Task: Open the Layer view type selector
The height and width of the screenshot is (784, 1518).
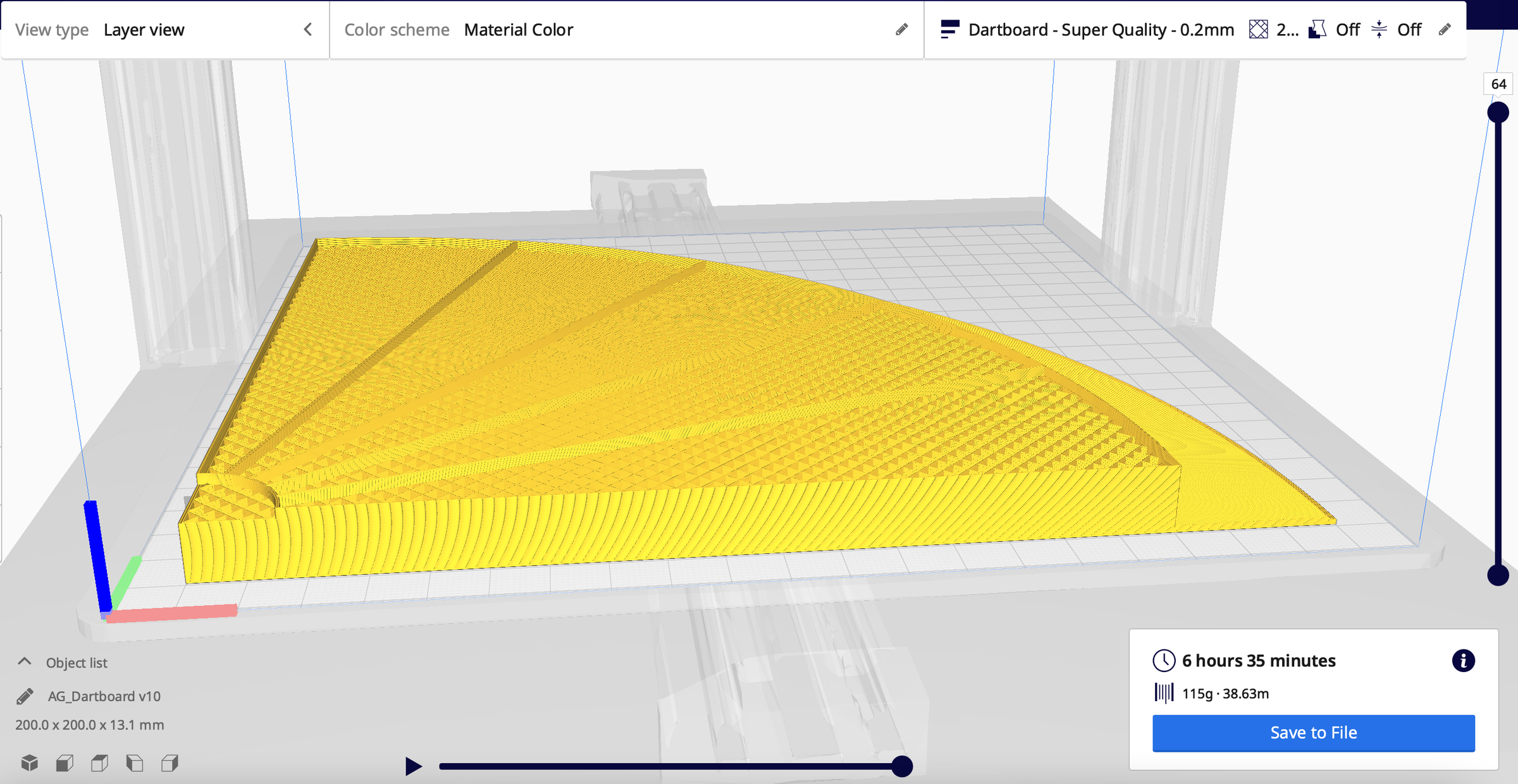Action: click(x=144, y=29)
